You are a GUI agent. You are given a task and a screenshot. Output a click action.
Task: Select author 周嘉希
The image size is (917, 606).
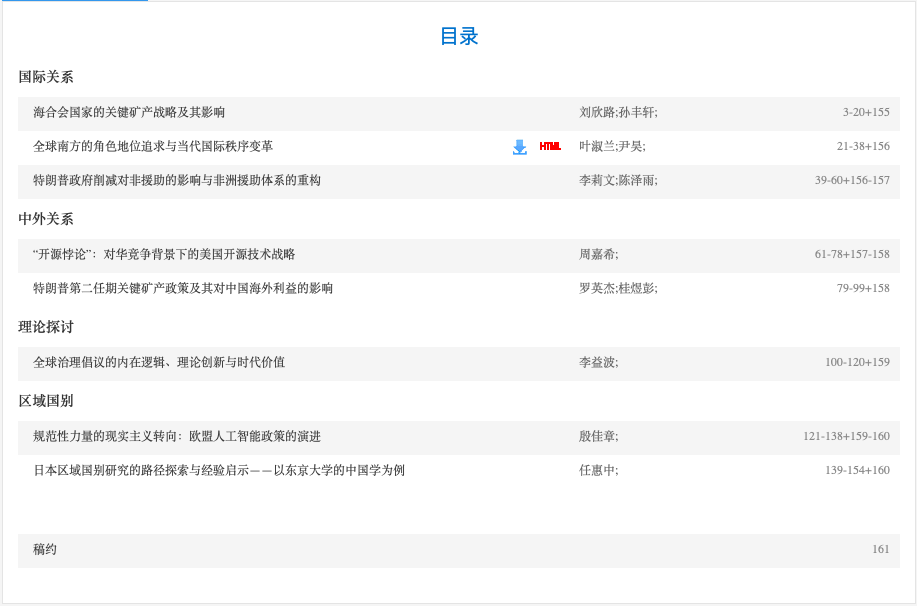point(597,255)
